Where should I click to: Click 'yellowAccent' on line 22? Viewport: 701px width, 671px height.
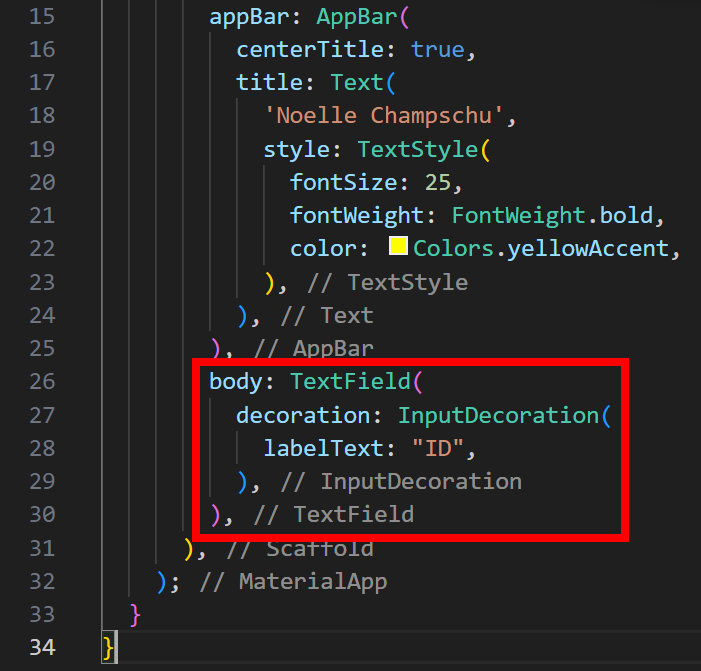[x=588, y=249]
